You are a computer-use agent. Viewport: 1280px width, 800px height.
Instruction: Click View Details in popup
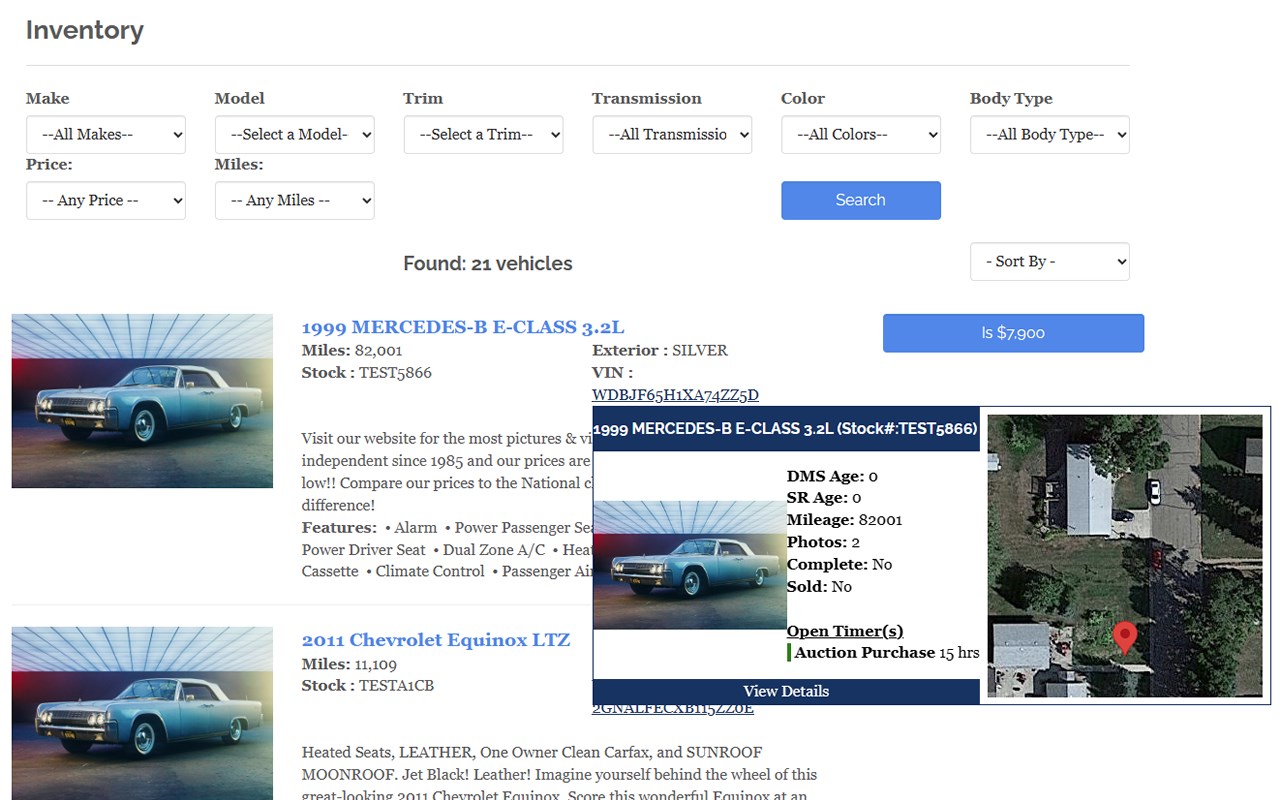(786, 691)
